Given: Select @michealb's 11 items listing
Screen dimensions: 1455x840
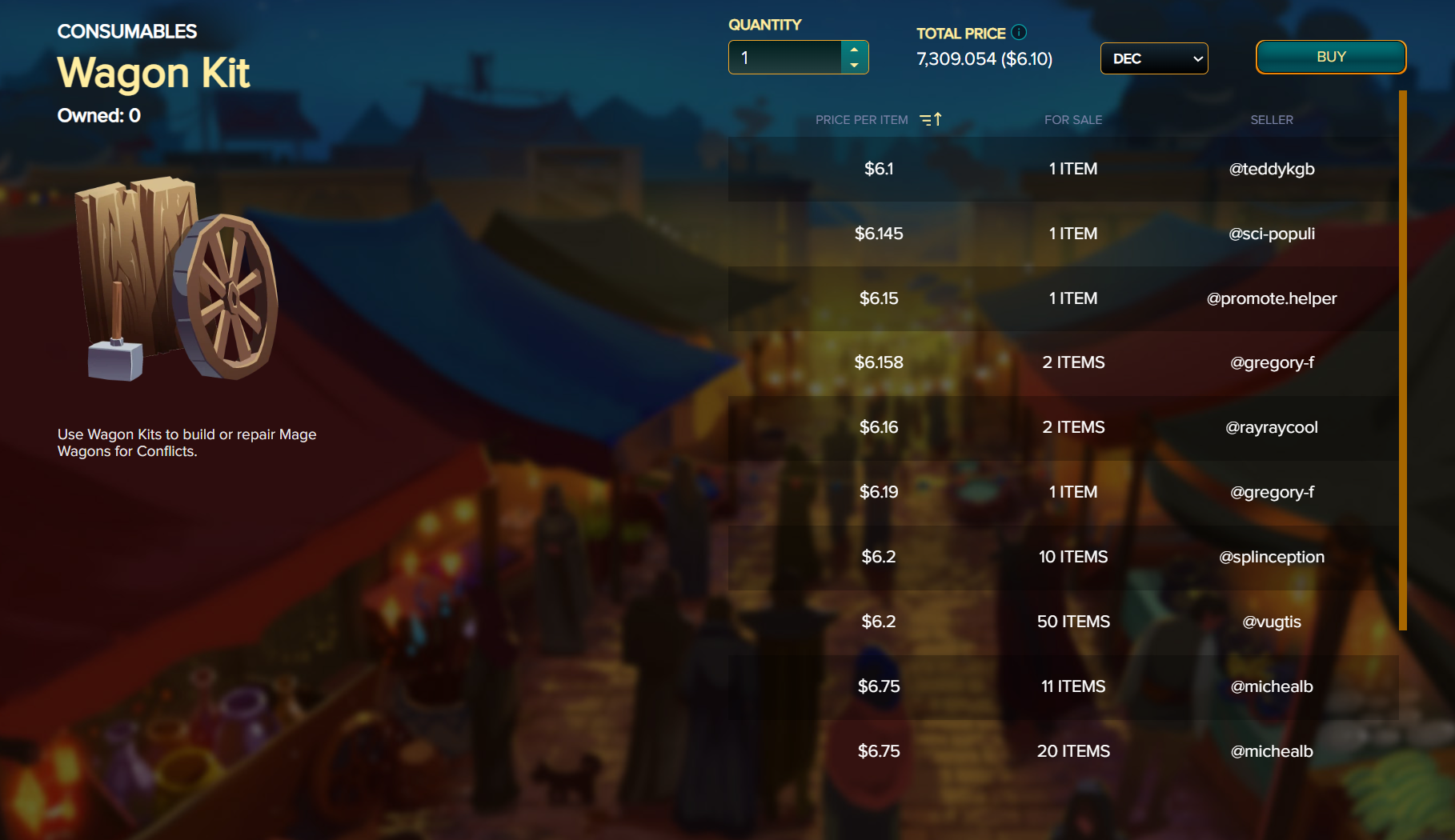Looking at the screenshot, I should [1063, 686].
